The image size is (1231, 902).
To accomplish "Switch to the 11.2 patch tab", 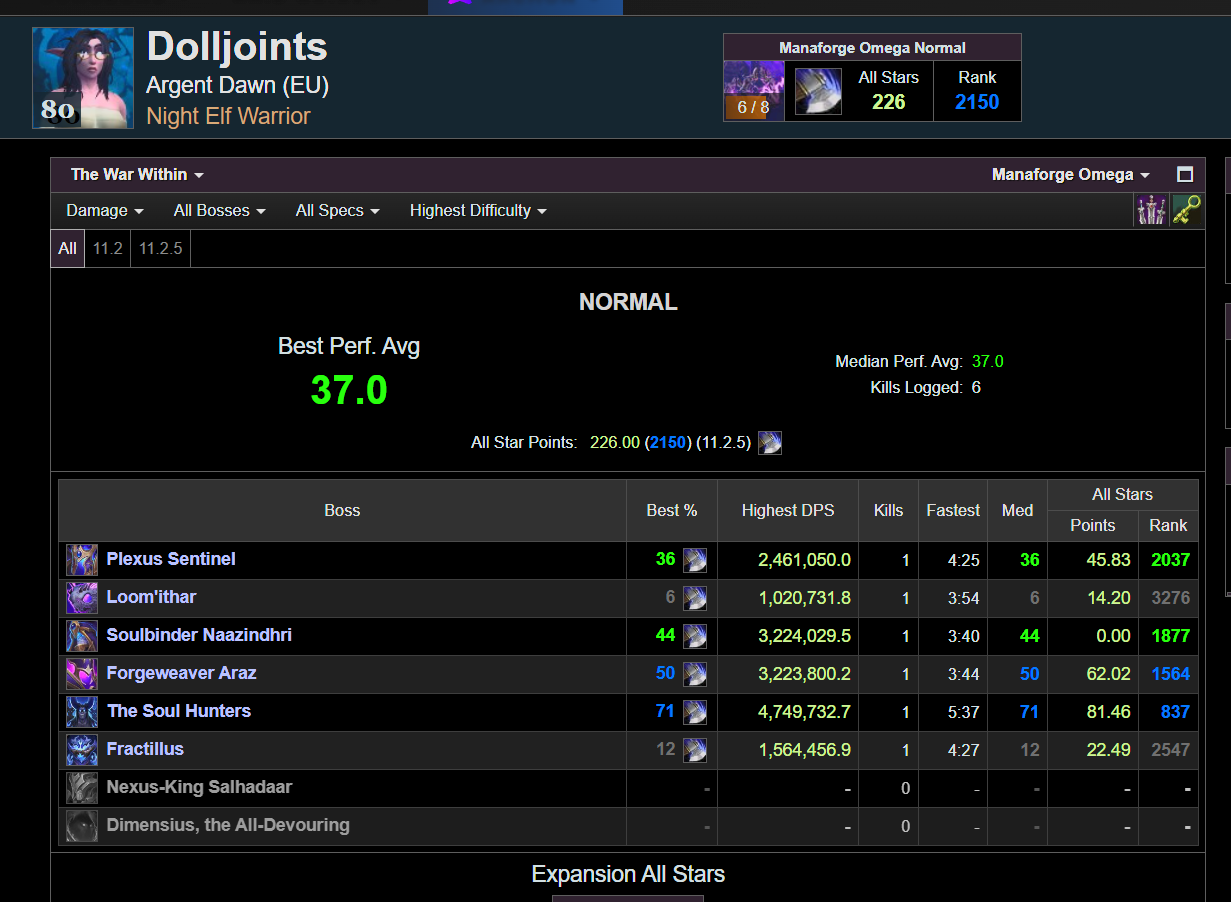I will click(108, 249).
